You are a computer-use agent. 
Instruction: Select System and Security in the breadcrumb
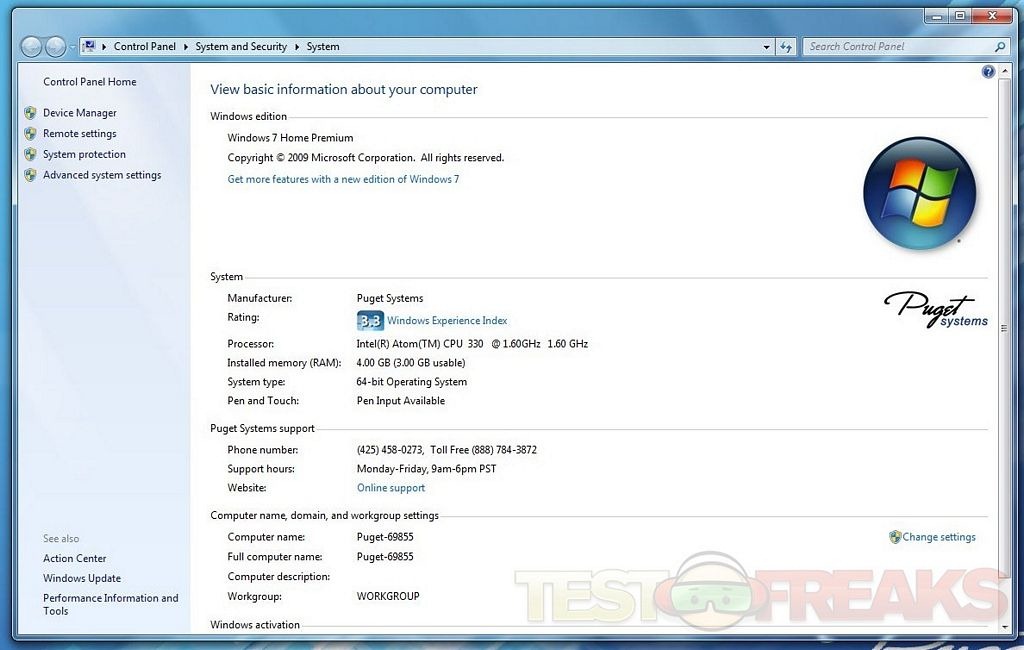coord(241,47)
